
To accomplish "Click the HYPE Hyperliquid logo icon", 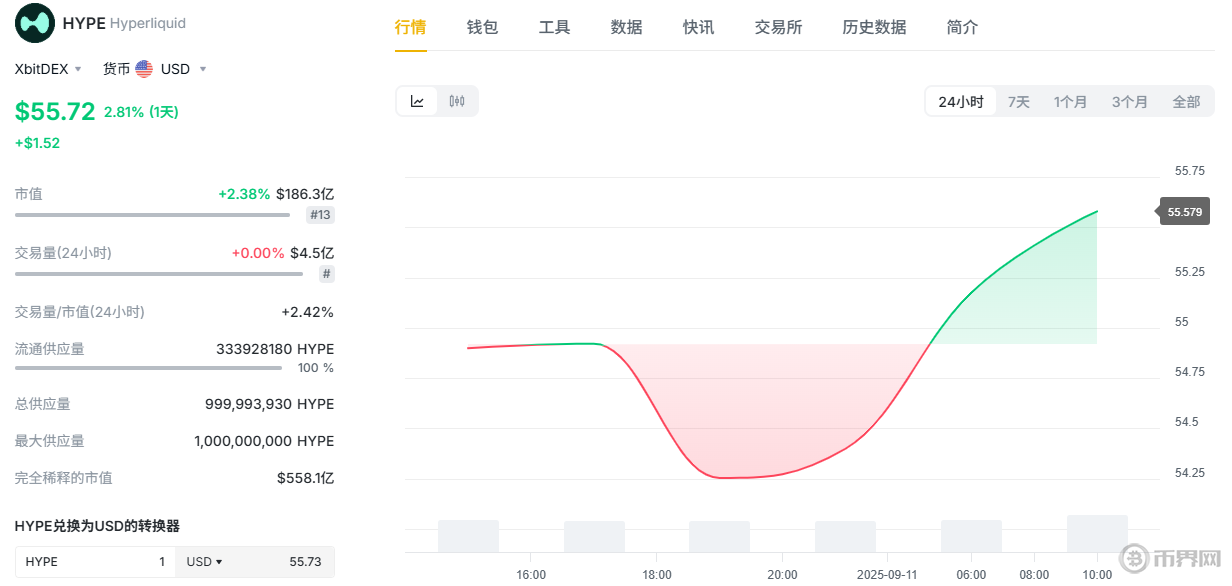I will click(x=35, y=23).
